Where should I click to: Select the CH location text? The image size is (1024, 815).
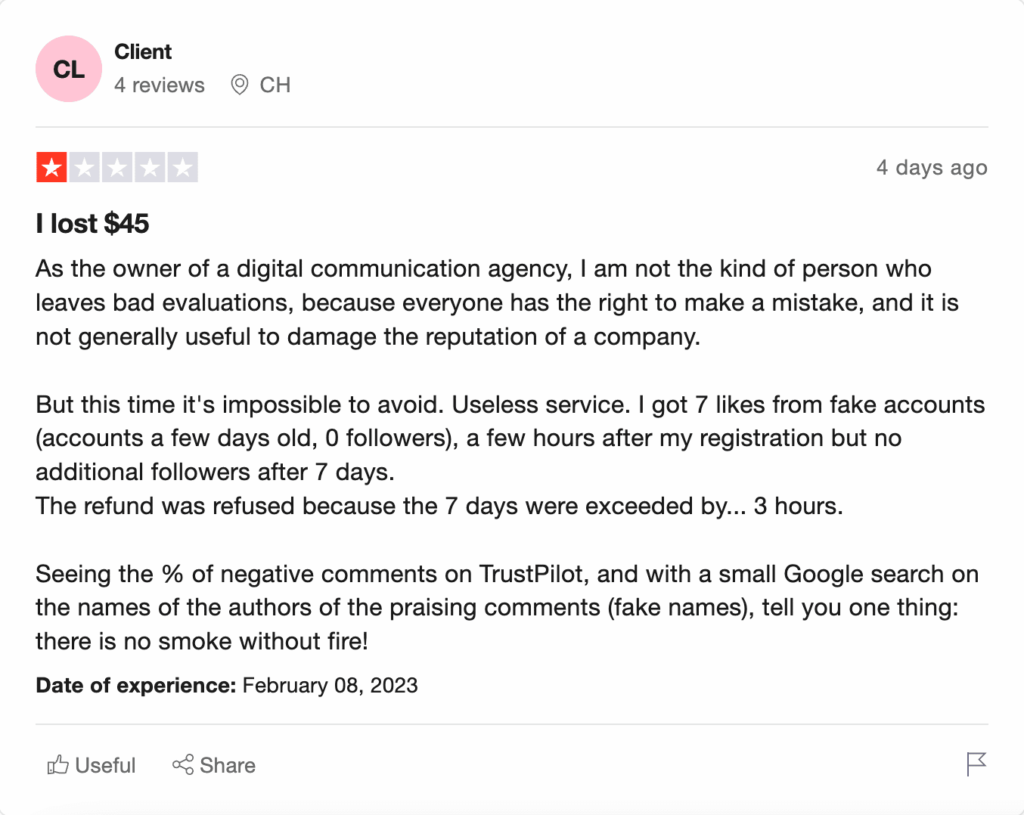pyautogui.click(x=275, y=85)
